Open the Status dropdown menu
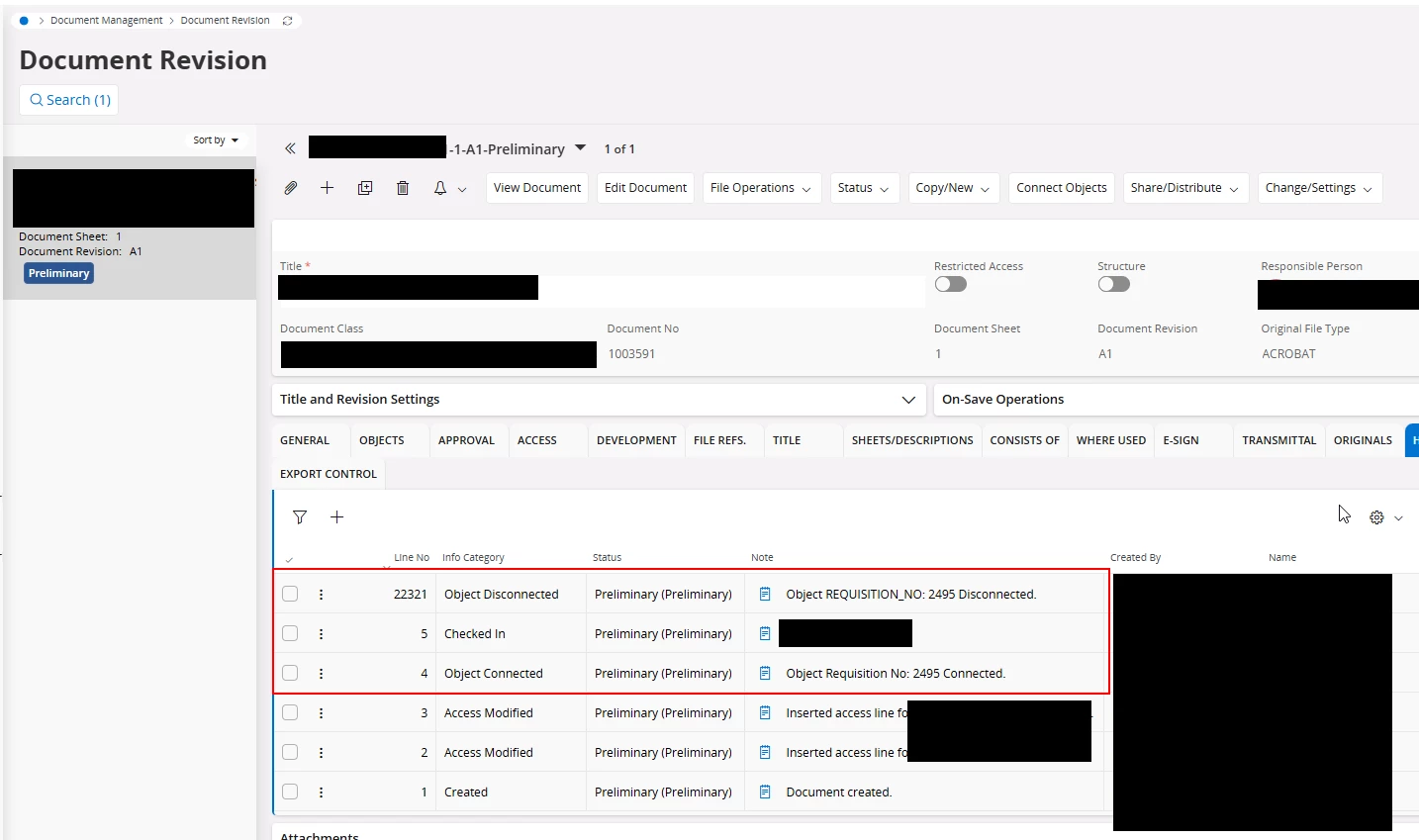Screen dimensions: 1419x840 (x=864, y=188)
